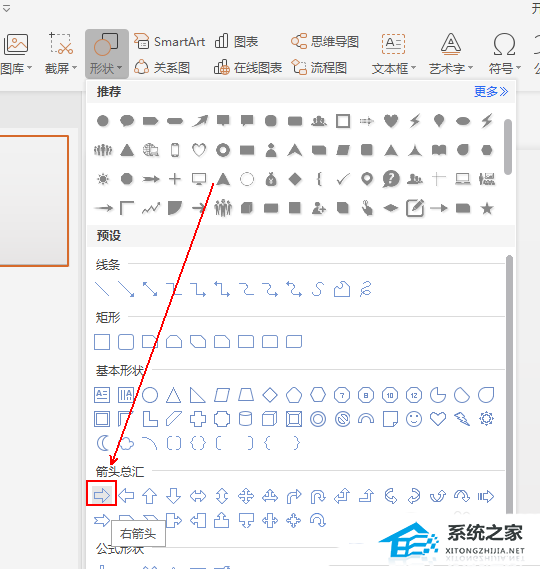Image resolution: width=540 pixels, height=569 pixels.
Task: Select the left-right double arrow shape
Action: [198, 496]
